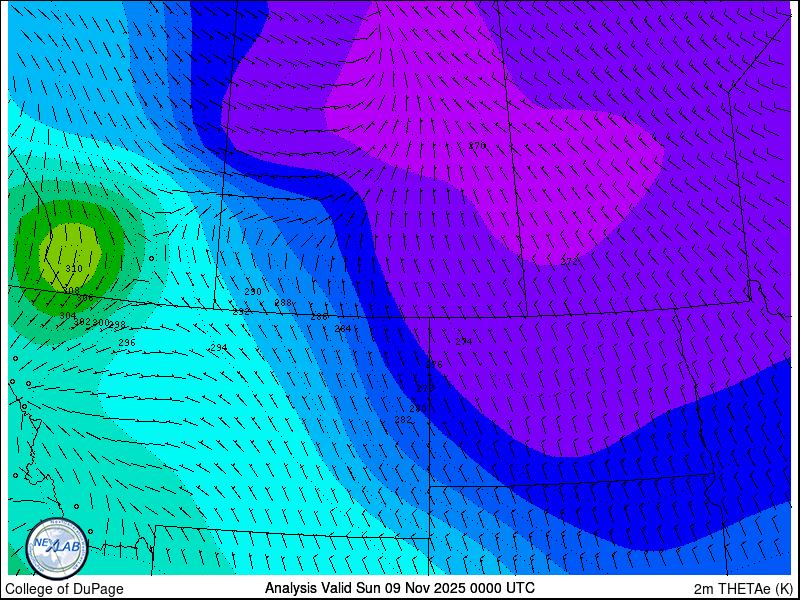Image resolution: width=800 pixels, height=600 pixels.
Task: Click the 282 contour label
Action: [x=403, y=419]
